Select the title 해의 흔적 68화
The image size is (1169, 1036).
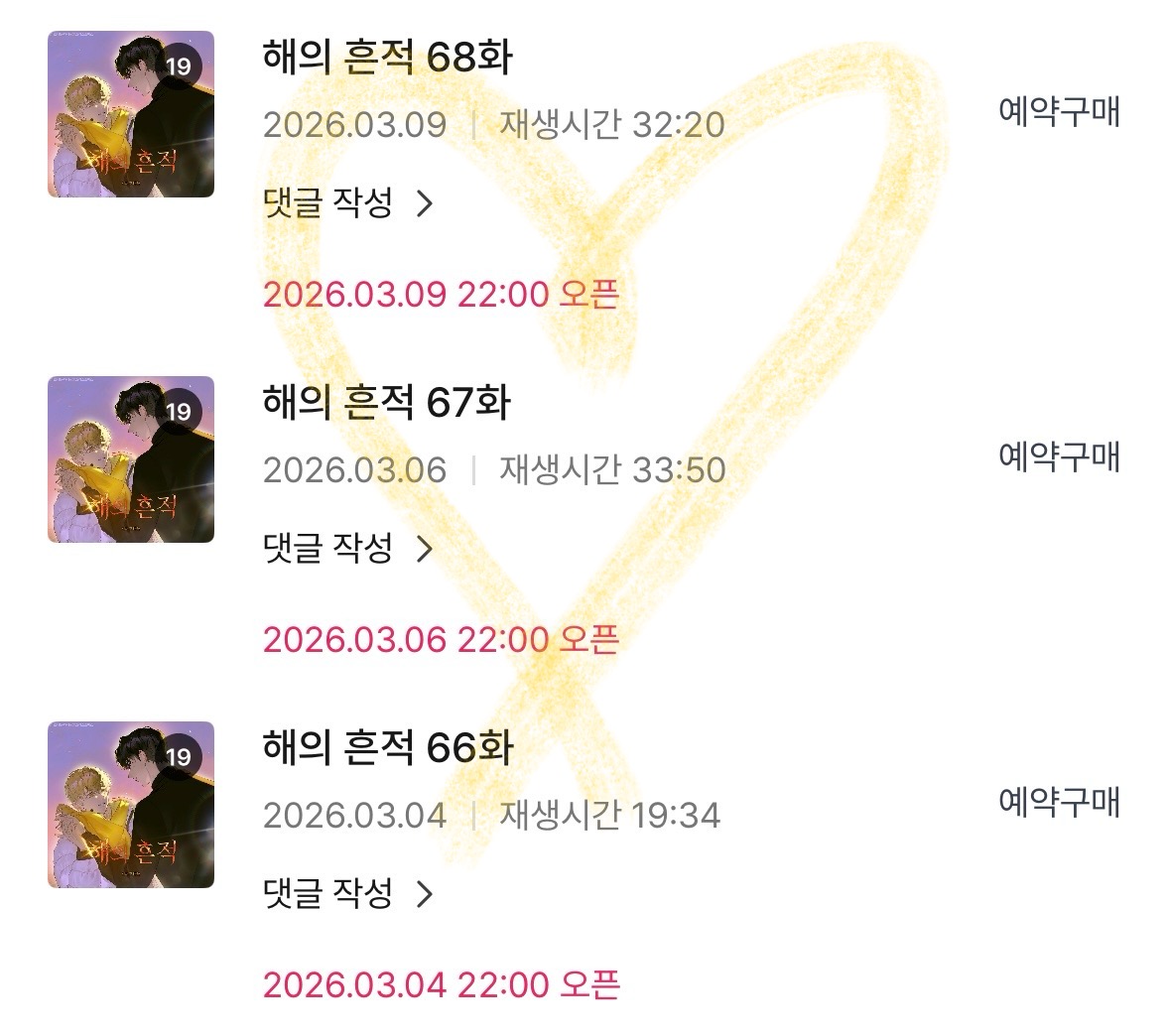[388, 58]
